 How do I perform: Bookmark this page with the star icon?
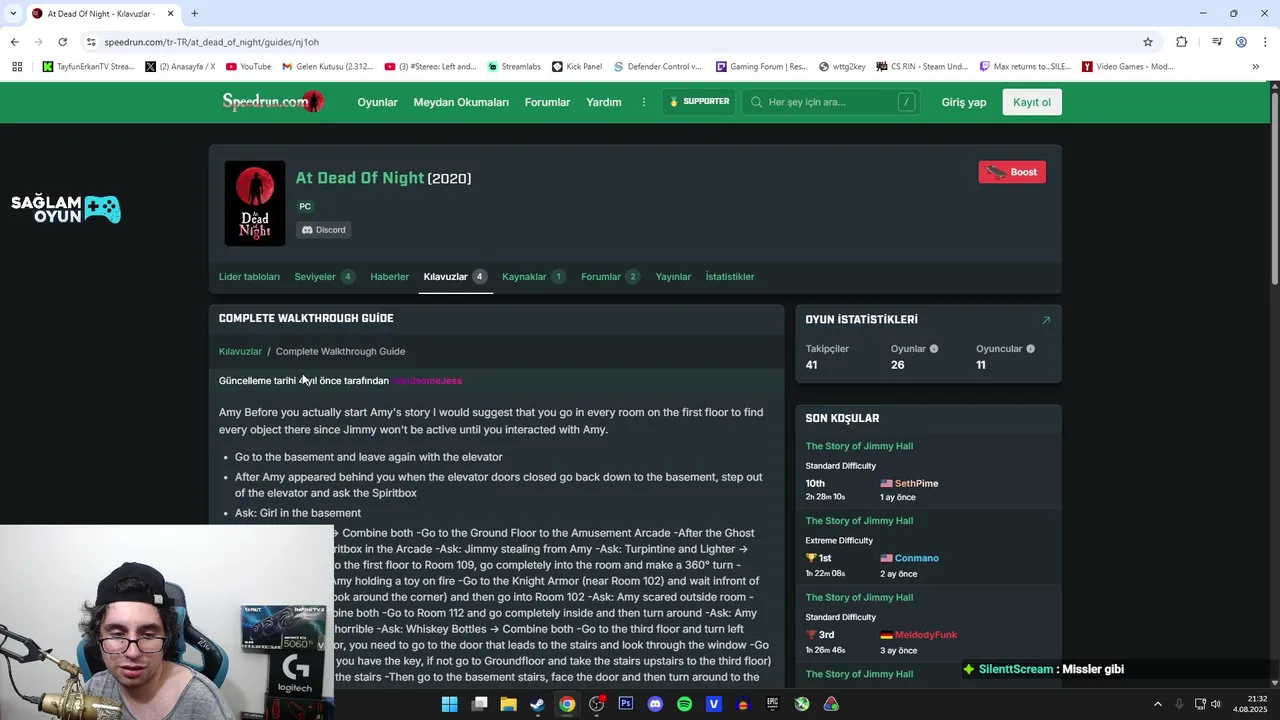pos(1148,42)
